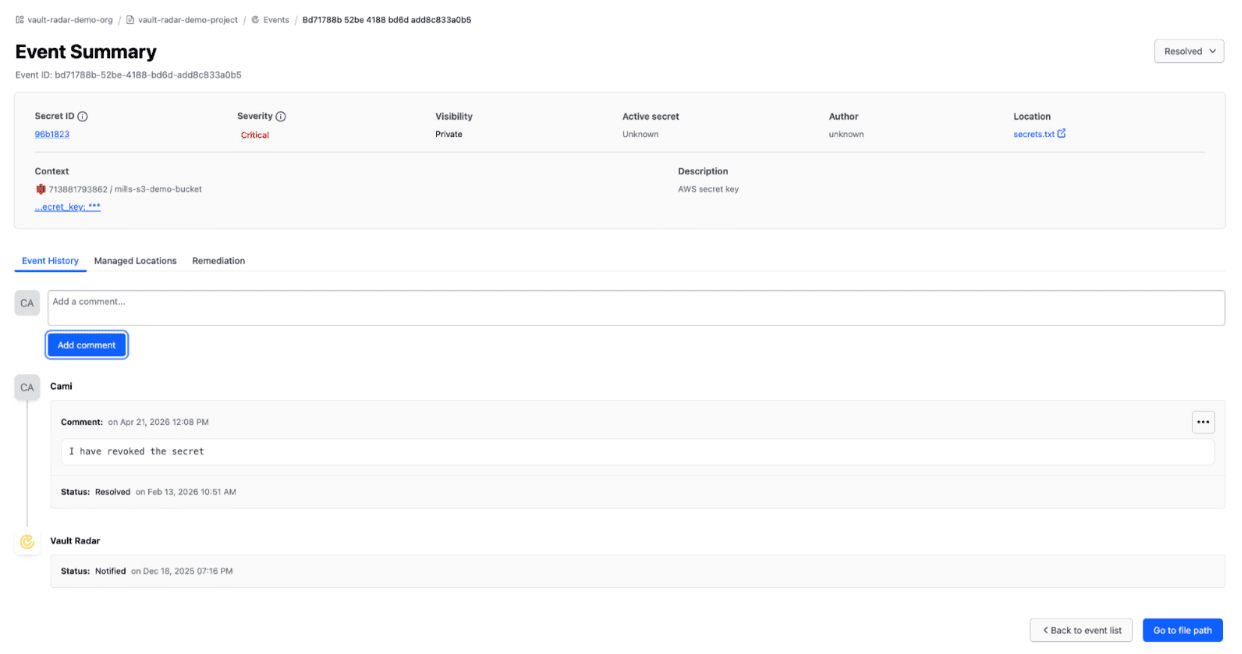Click the organization icon in the breadcrumb
The width and height of the screenshot is (1242, 654).
(x=20, y=20)
